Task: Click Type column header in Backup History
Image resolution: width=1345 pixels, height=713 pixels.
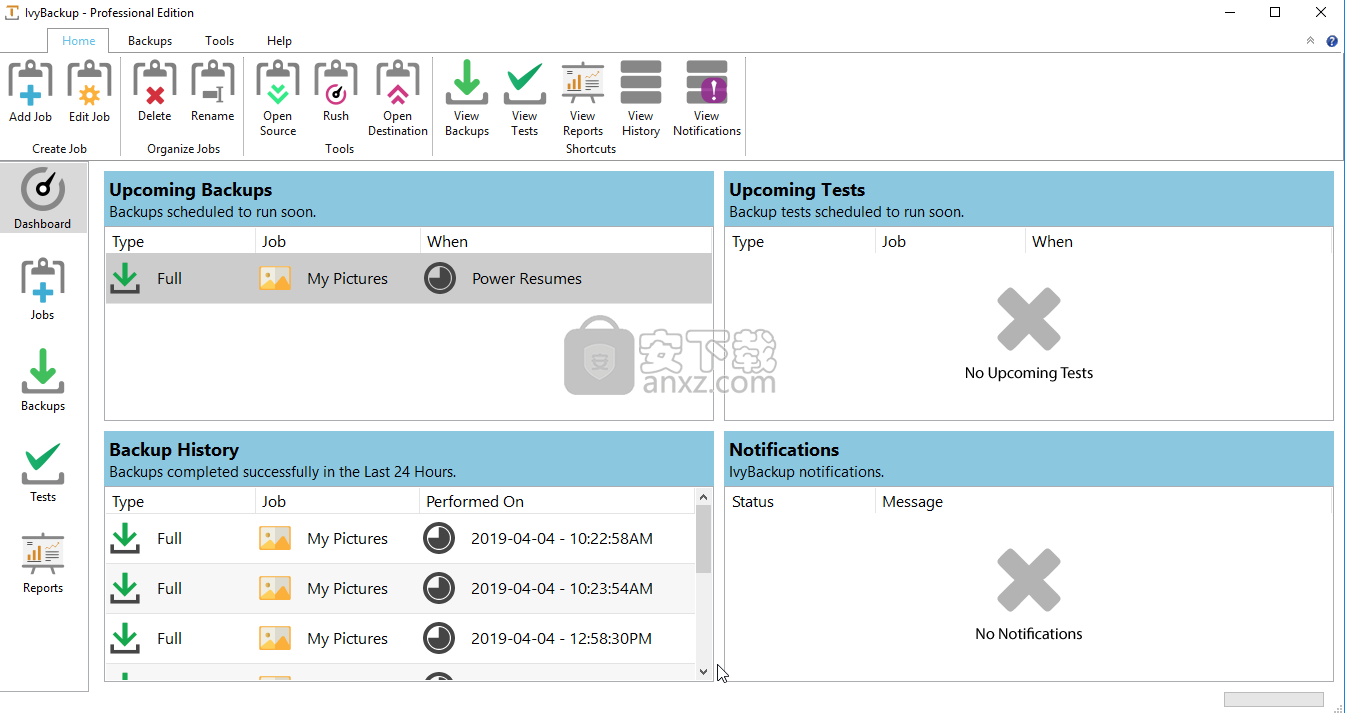Action: [x=180, y=501]
